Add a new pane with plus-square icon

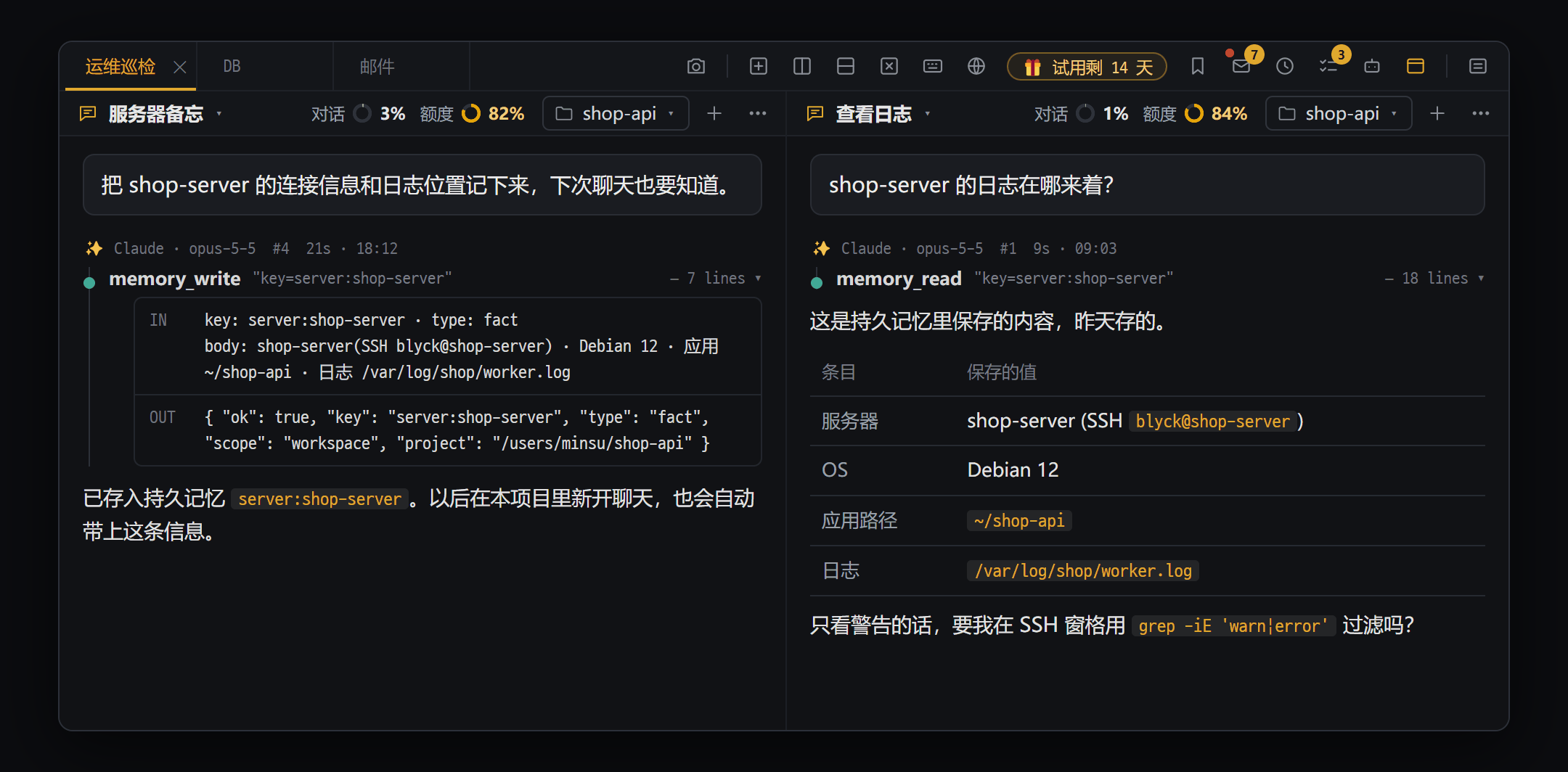[x=758, y=67]
